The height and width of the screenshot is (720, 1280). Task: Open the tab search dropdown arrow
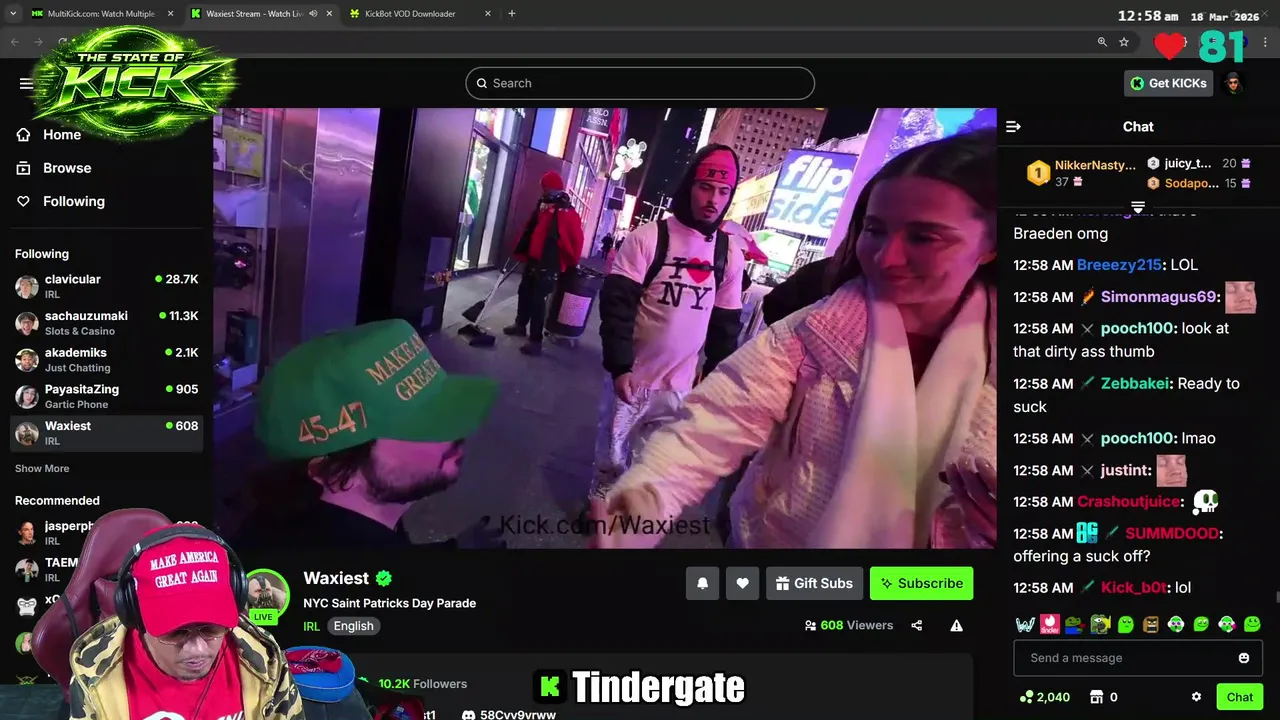pyautogui.click(x=13, y=14)
